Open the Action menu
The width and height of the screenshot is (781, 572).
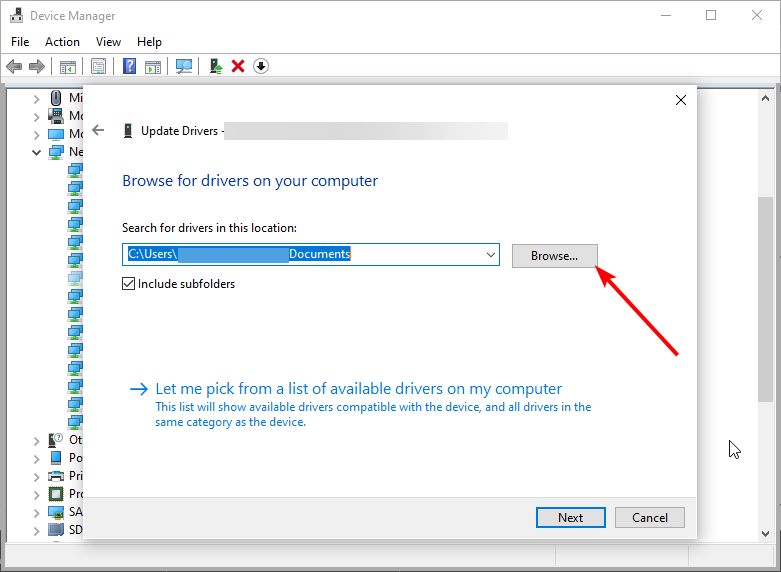[62, 42]
